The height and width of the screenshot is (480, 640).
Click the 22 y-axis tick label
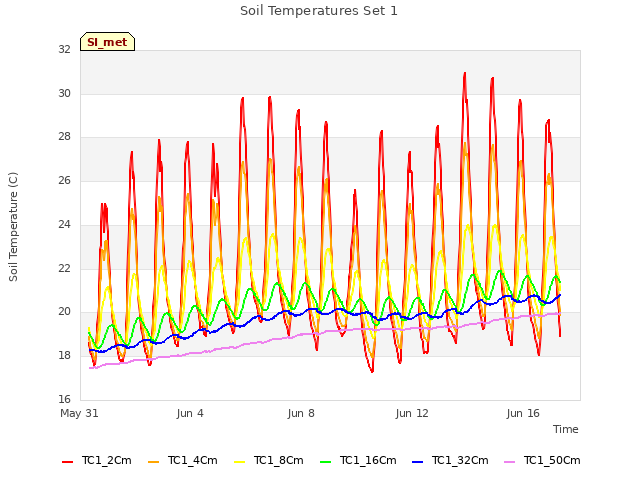[64, 268]
